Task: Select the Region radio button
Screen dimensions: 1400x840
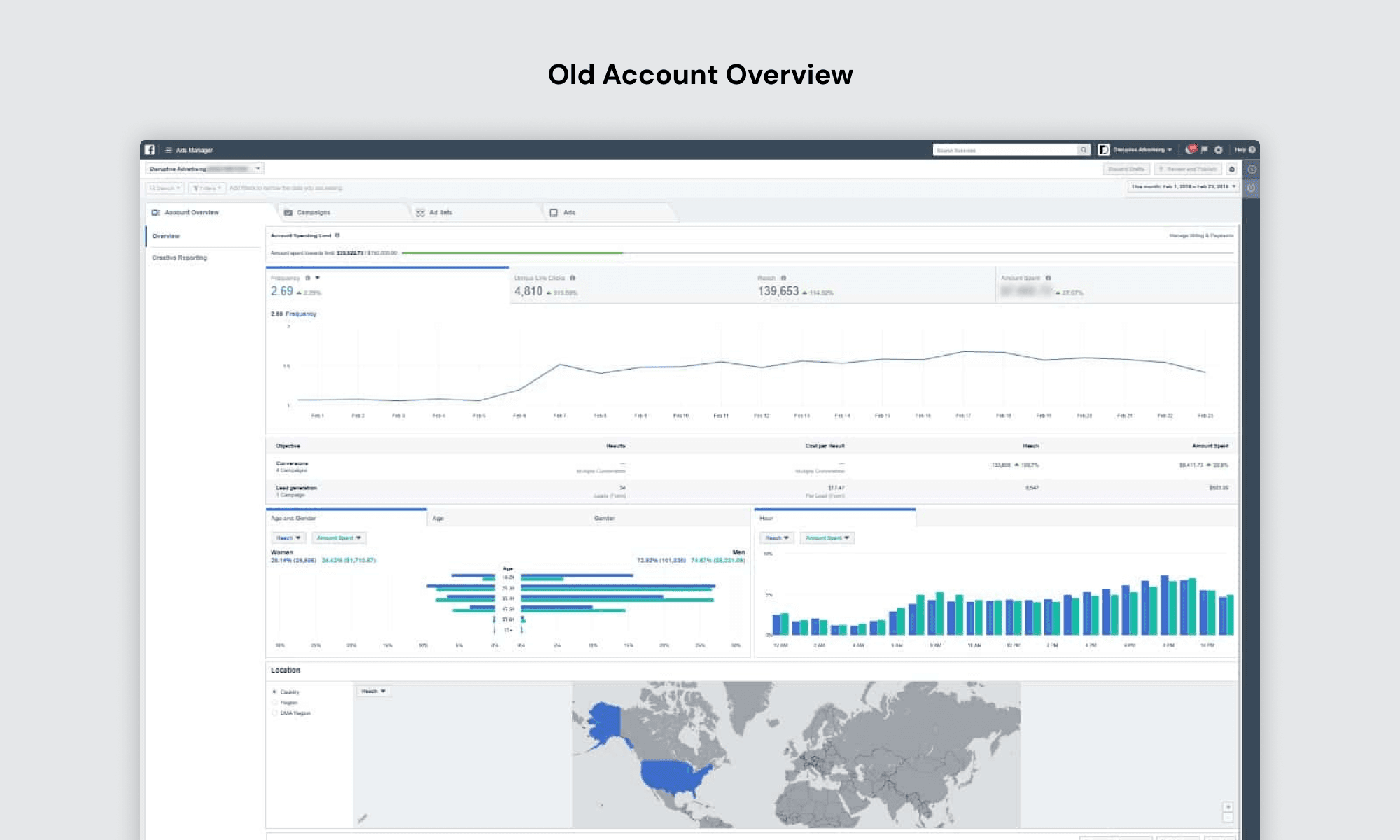Action: 274,702
